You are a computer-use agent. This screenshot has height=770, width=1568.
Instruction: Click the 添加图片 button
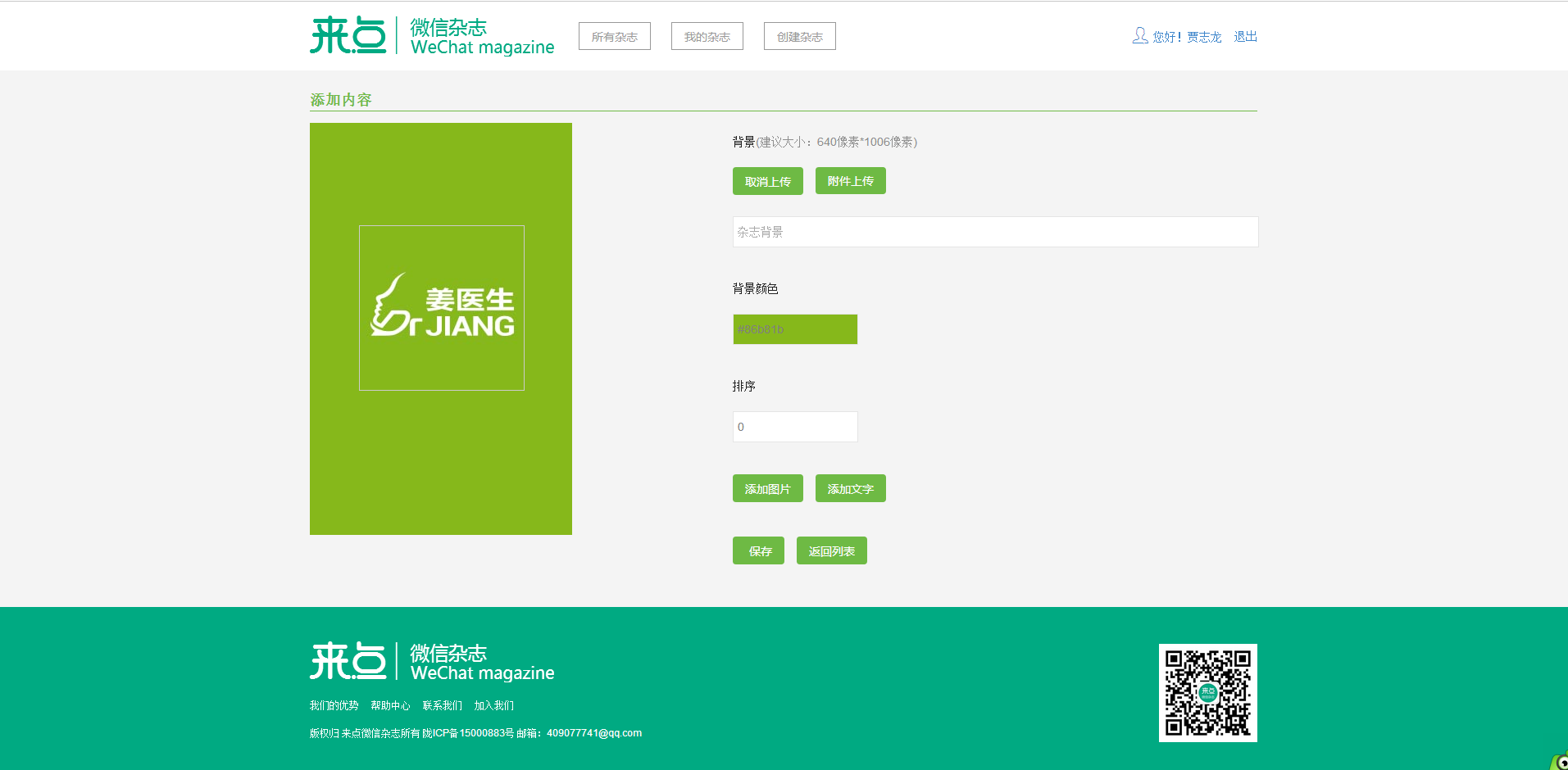(768, 488)
